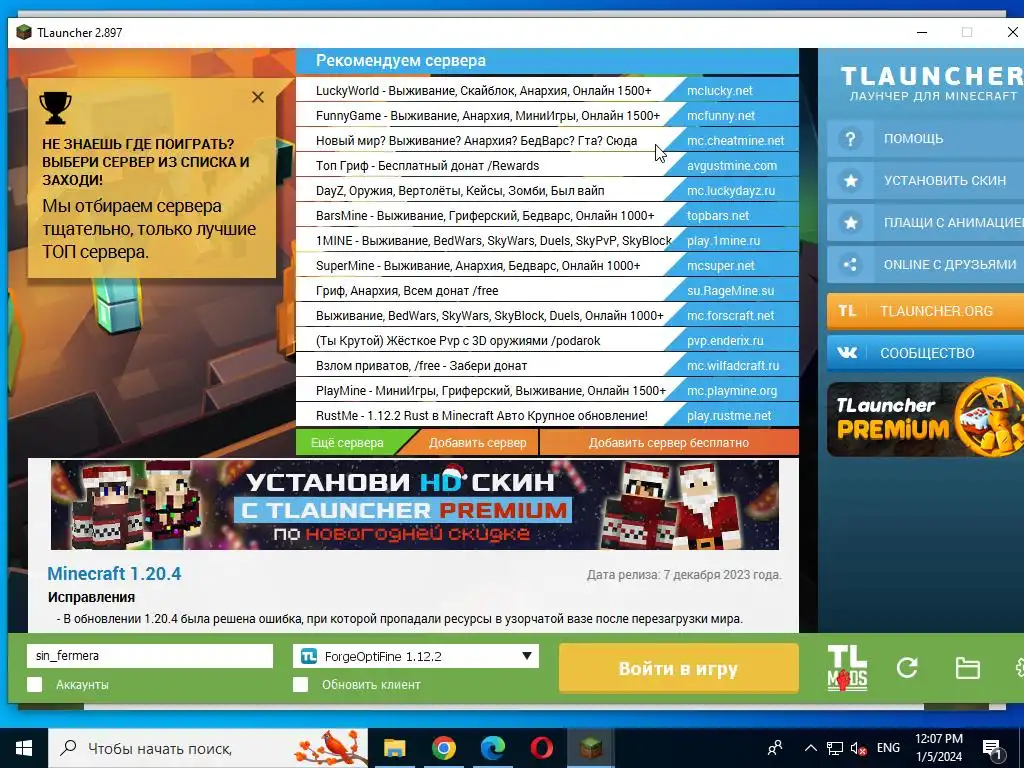Launch Opera browser from taskbar
Viewport: 1024px width, 768px height.
541,748
